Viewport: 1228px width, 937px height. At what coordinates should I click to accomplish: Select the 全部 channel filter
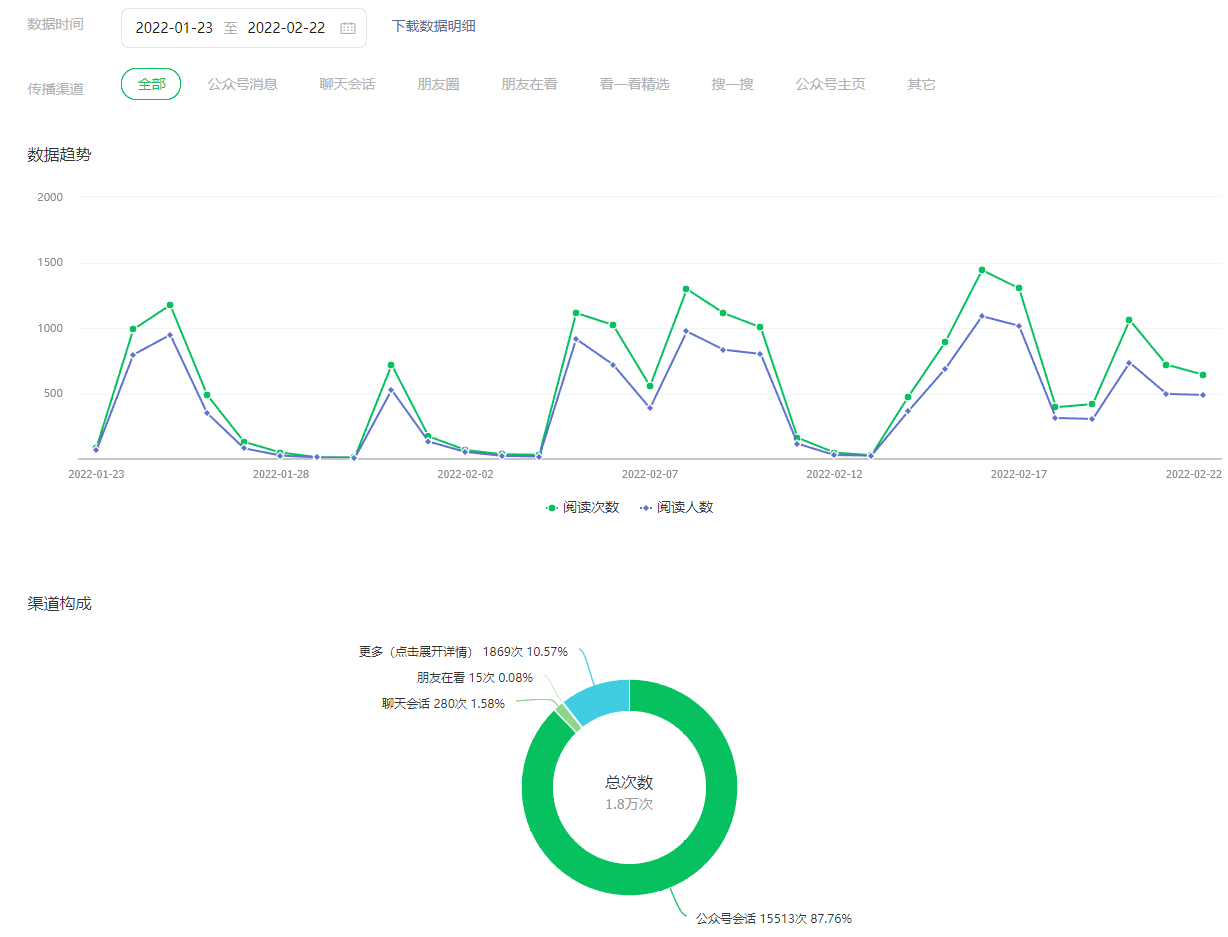[151, 84]
